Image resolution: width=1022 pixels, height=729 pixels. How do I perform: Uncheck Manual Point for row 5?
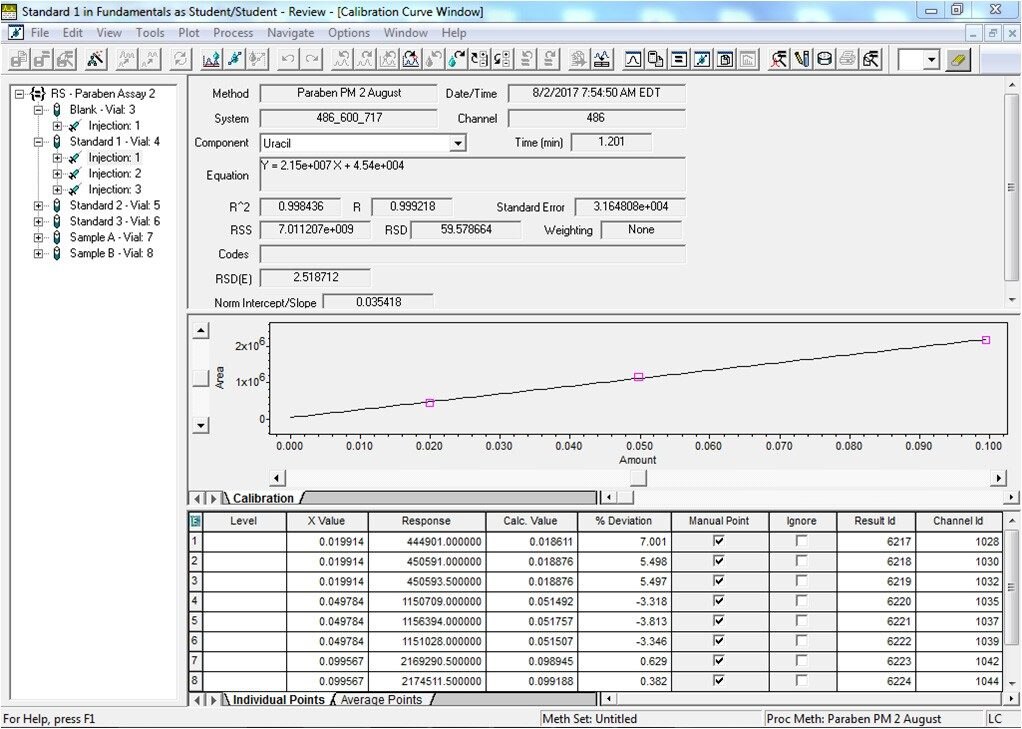coord(718,620)
